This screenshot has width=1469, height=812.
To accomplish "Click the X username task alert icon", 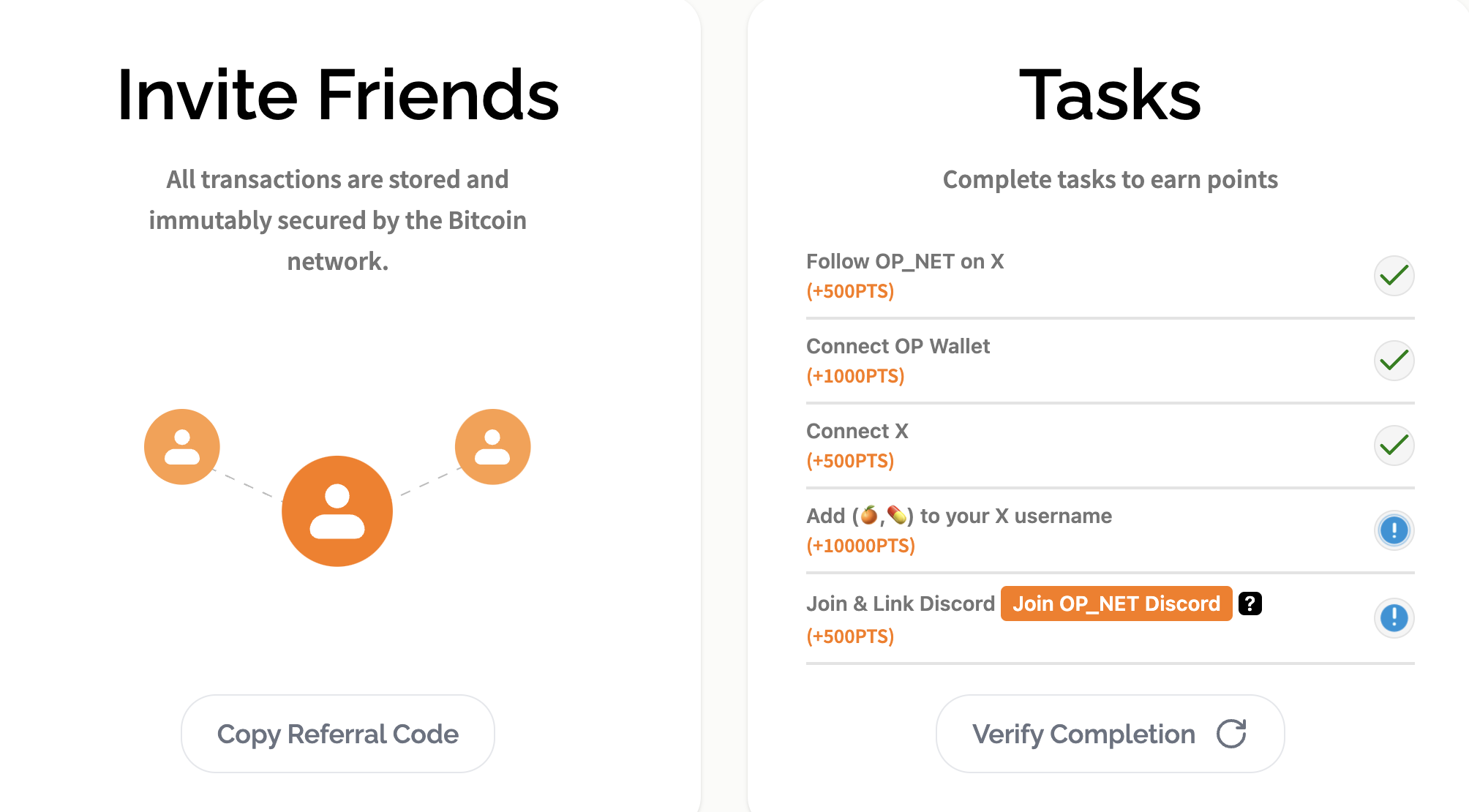I will tap(1394, 530).
